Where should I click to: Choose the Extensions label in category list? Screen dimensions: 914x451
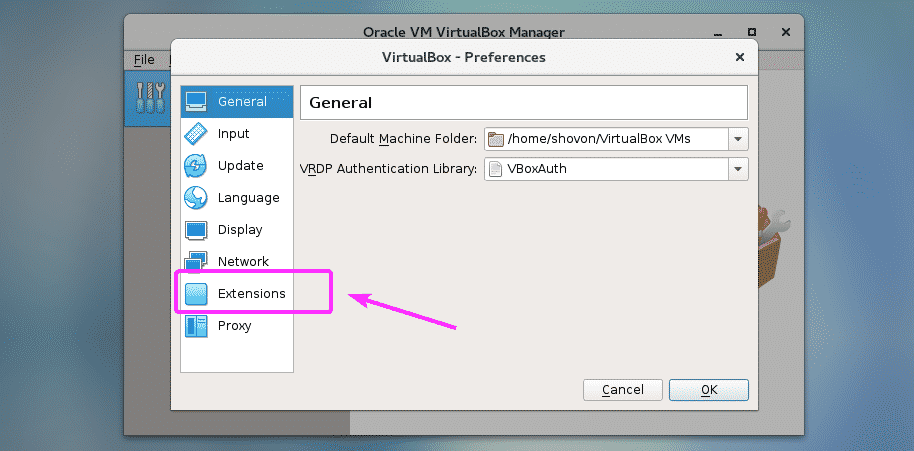[x=251, y=294]
